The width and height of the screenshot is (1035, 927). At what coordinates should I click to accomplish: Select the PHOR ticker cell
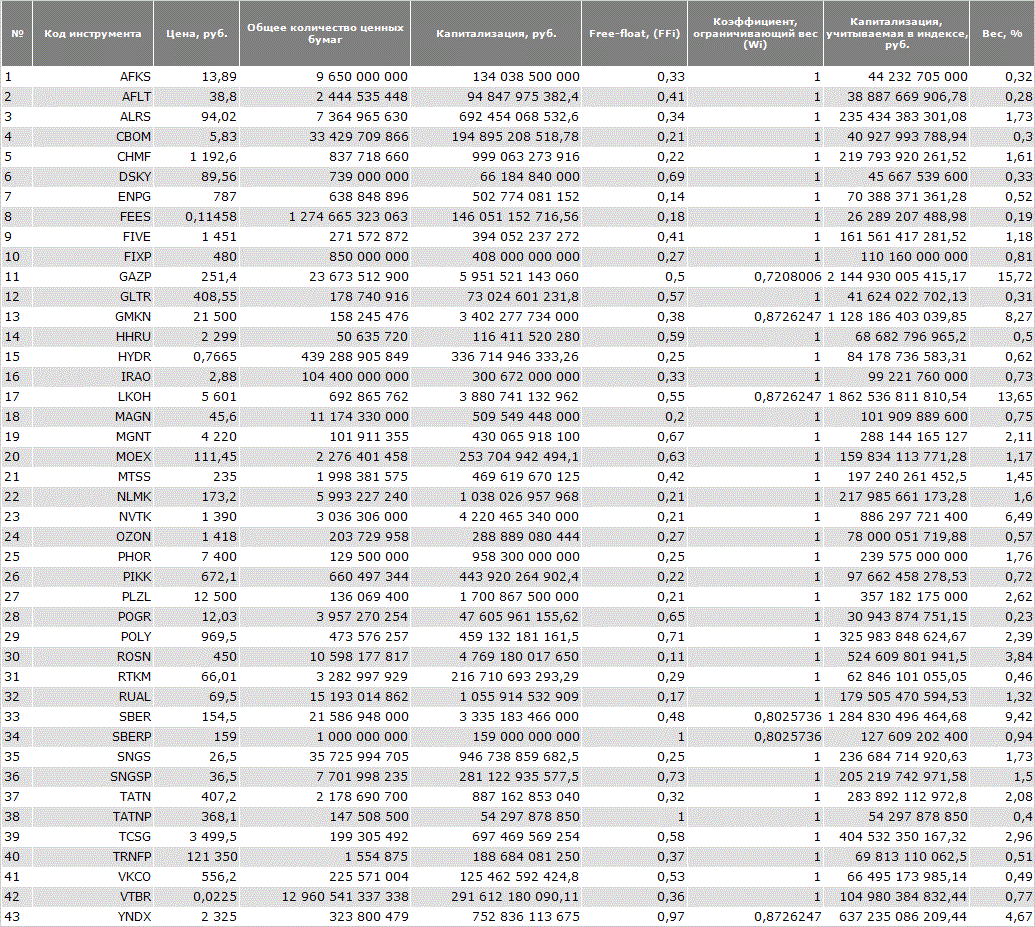92,557
